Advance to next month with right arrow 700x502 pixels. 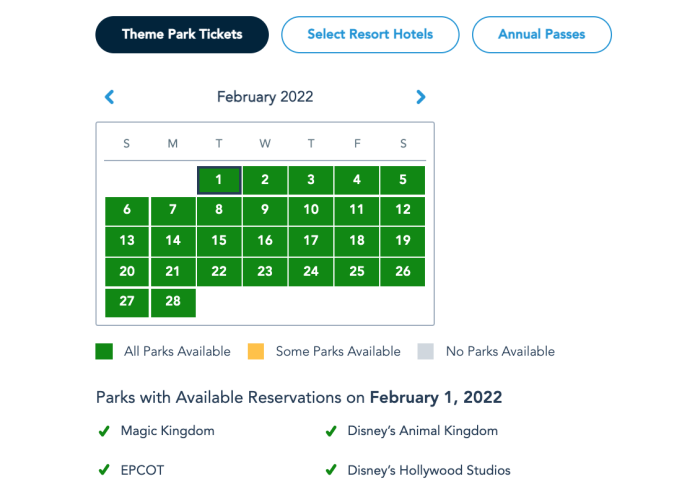[421, 97]
